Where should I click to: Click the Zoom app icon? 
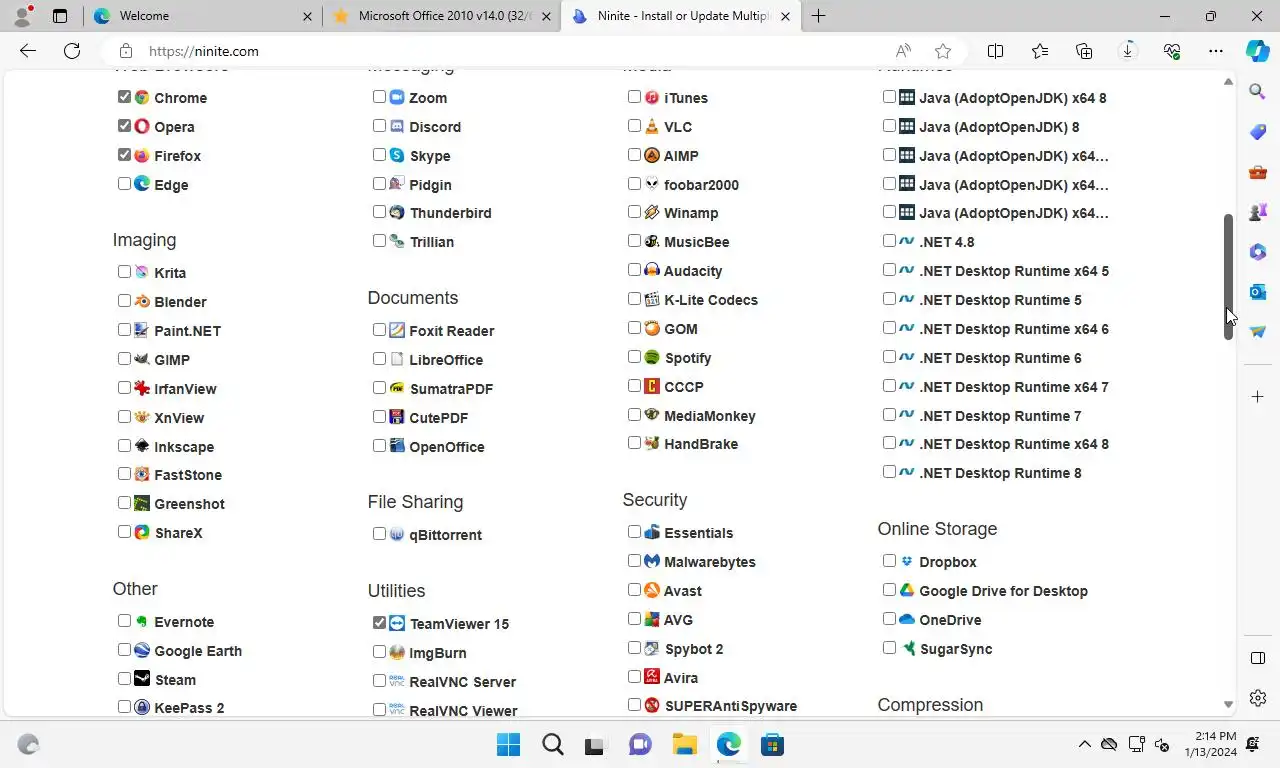click(x=397, y=97)
